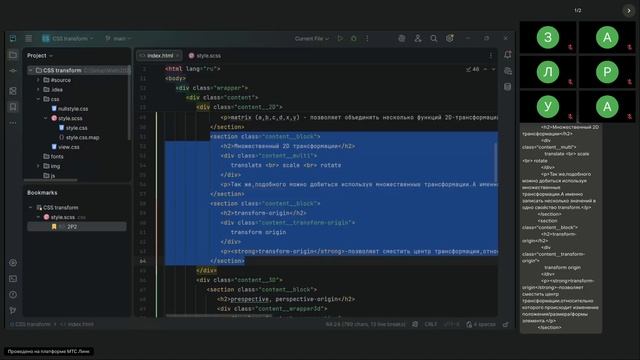Go to next meeting participants page
The height and width of the screenshot is (360, 640).
(629, 11)
